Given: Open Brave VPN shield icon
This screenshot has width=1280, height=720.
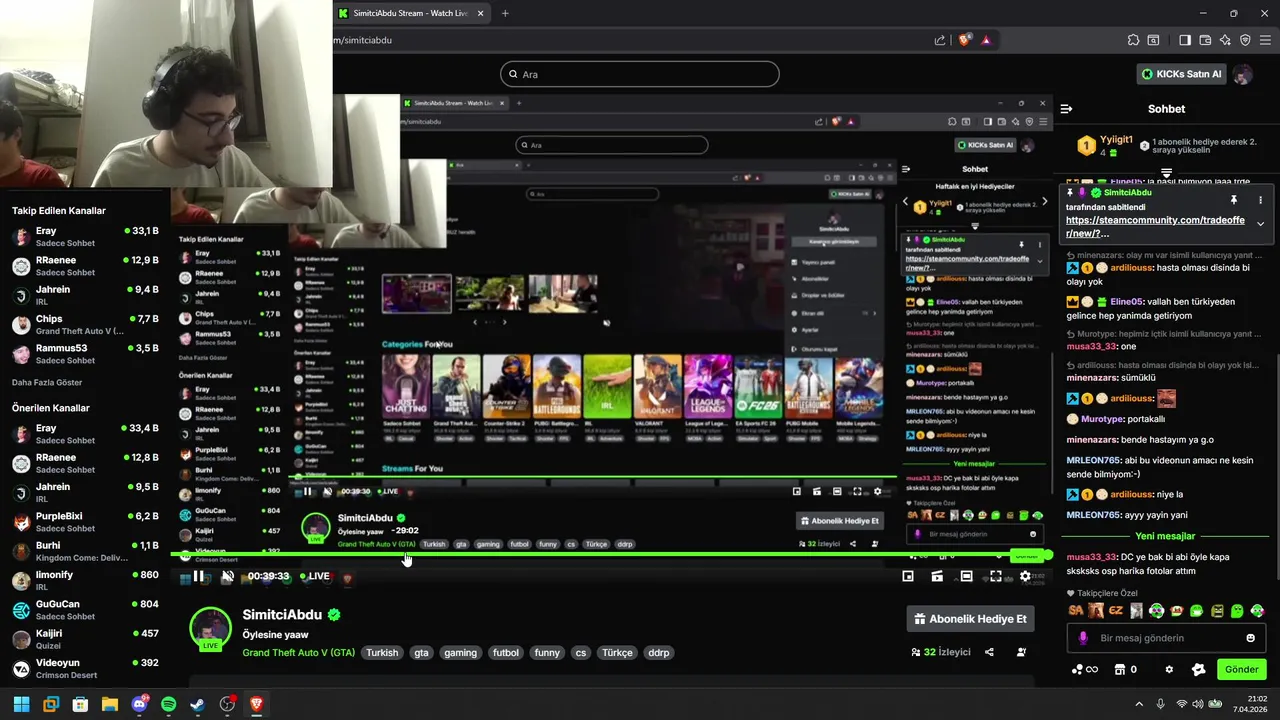Looking at the screenshot, I should (x=1245, y=40).
